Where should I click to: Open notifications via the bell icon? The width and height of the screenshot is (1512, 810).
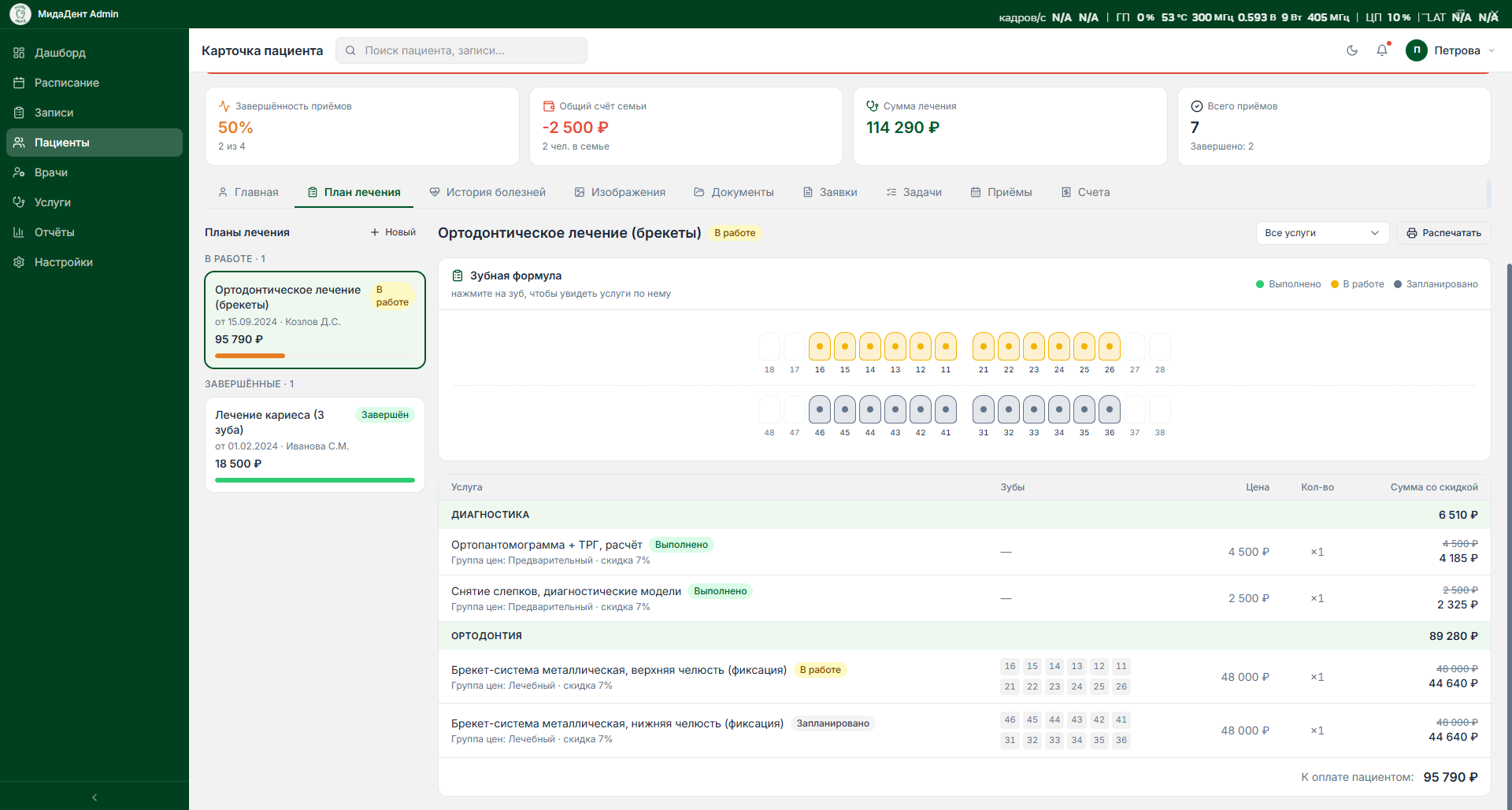[1382, 50]
